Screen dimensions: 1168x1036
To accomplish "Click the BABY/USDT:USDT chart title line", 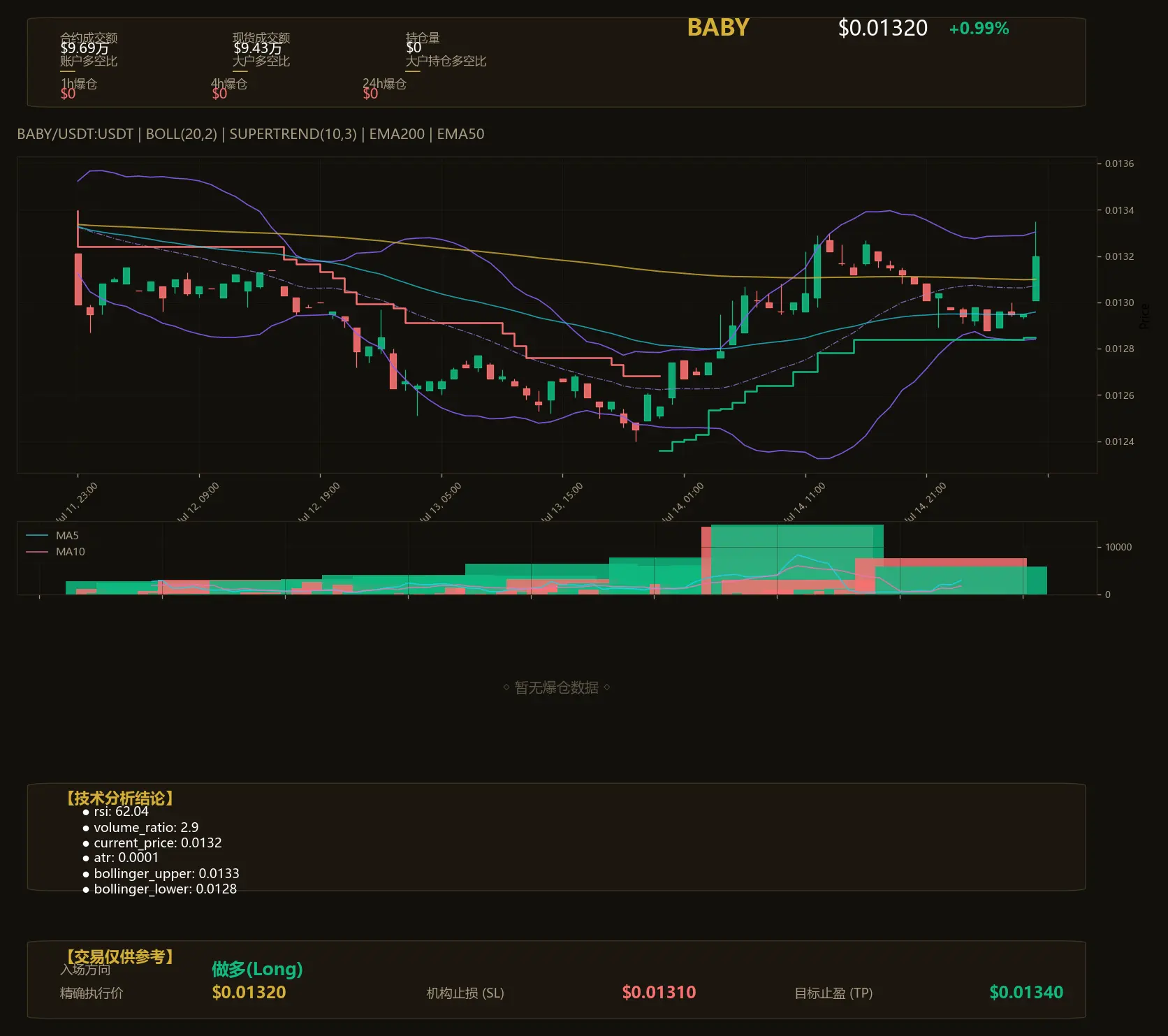I will [251, 134].
